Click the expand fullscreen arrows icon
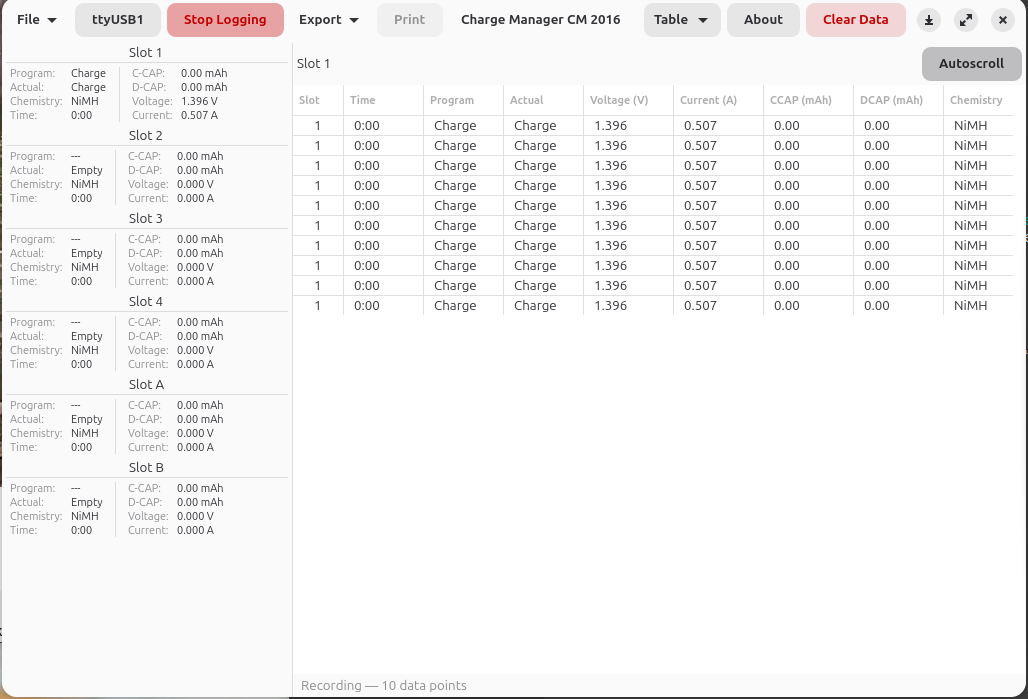The height and width of the screenshot is (699, 1028). click(966, 20)
